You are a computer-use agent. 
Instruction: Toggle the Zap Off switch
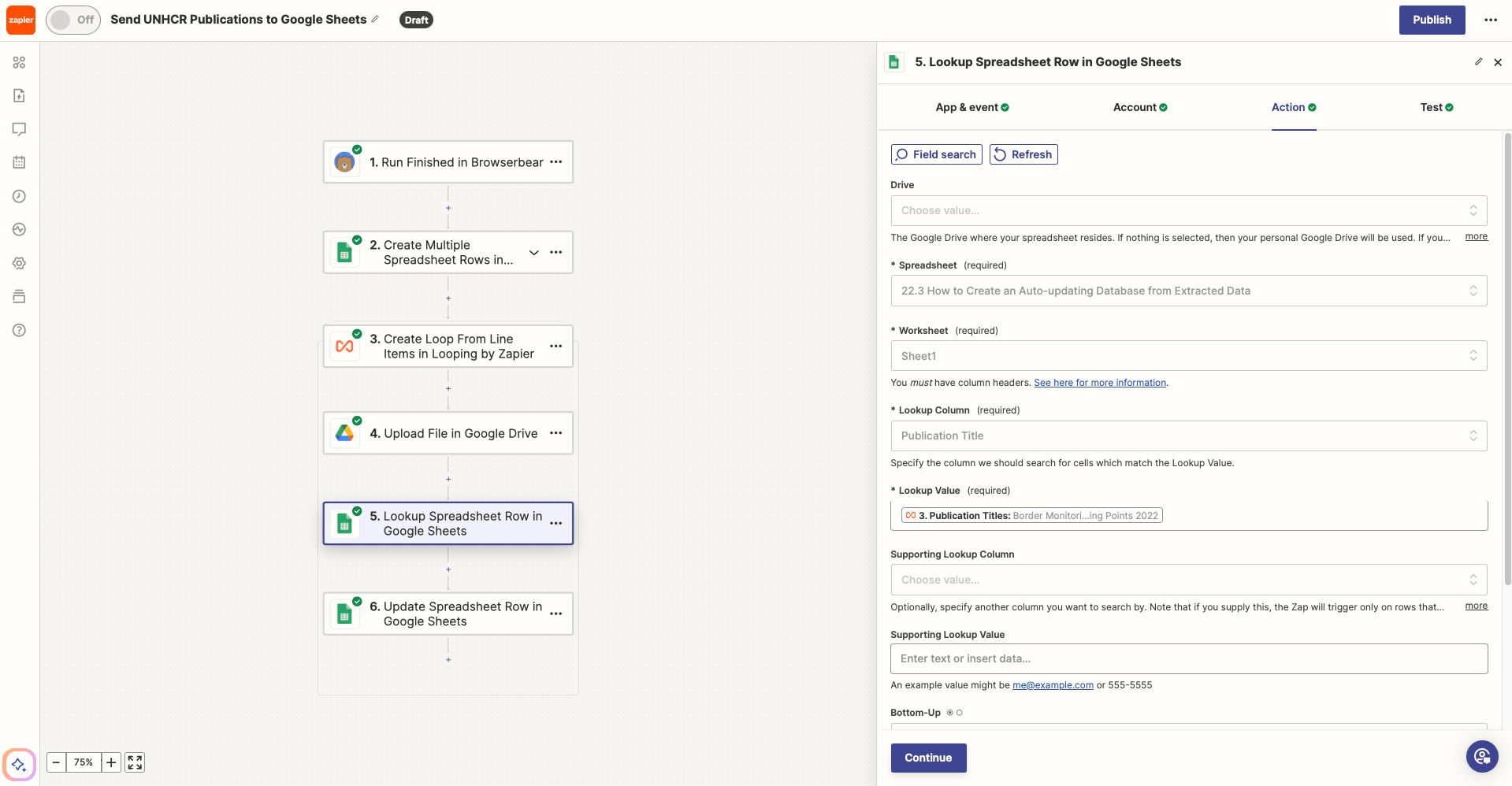click(x=73, y=20)
